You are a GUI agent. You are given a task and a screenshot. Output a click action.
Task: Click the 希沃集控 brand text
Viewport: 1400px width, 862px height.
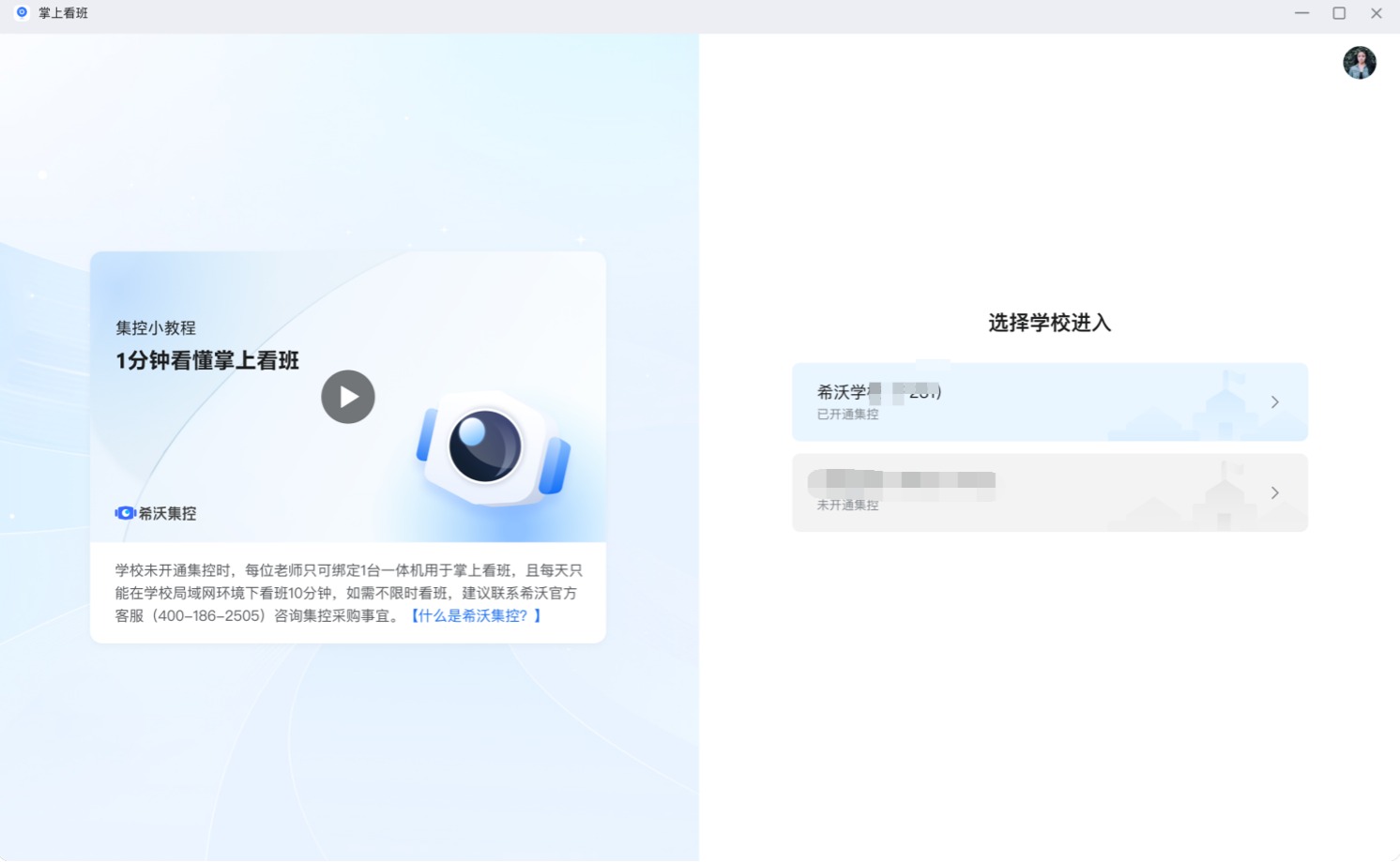[x=168, y=513]
